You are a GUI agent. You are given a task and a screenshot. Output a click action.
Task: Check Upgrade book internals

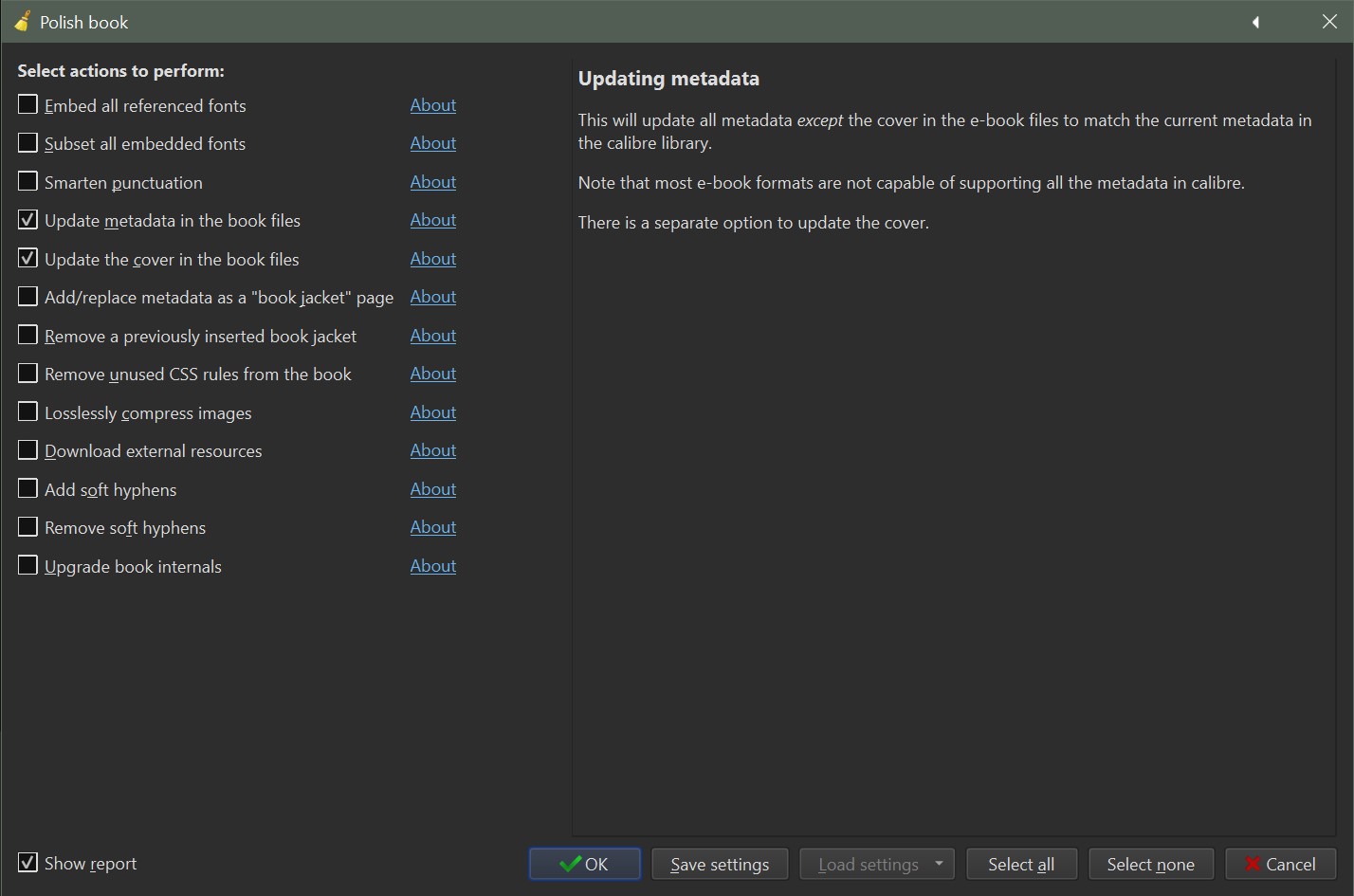28,566
